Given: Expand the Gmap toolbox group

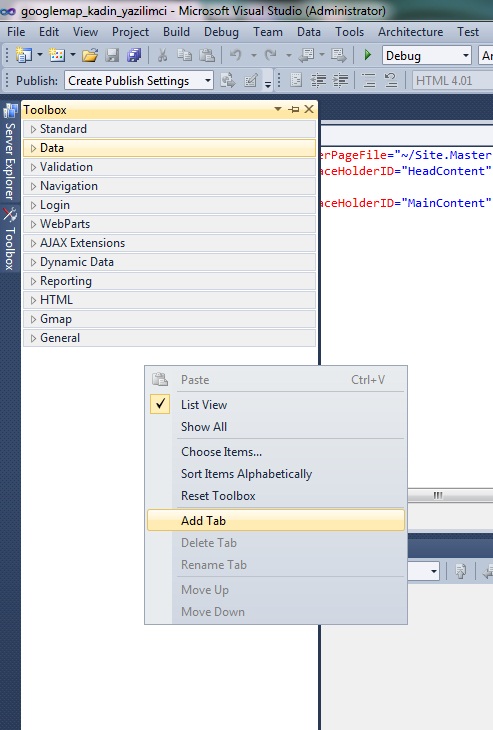Looking at the screenshot, I should pos(33,319).
